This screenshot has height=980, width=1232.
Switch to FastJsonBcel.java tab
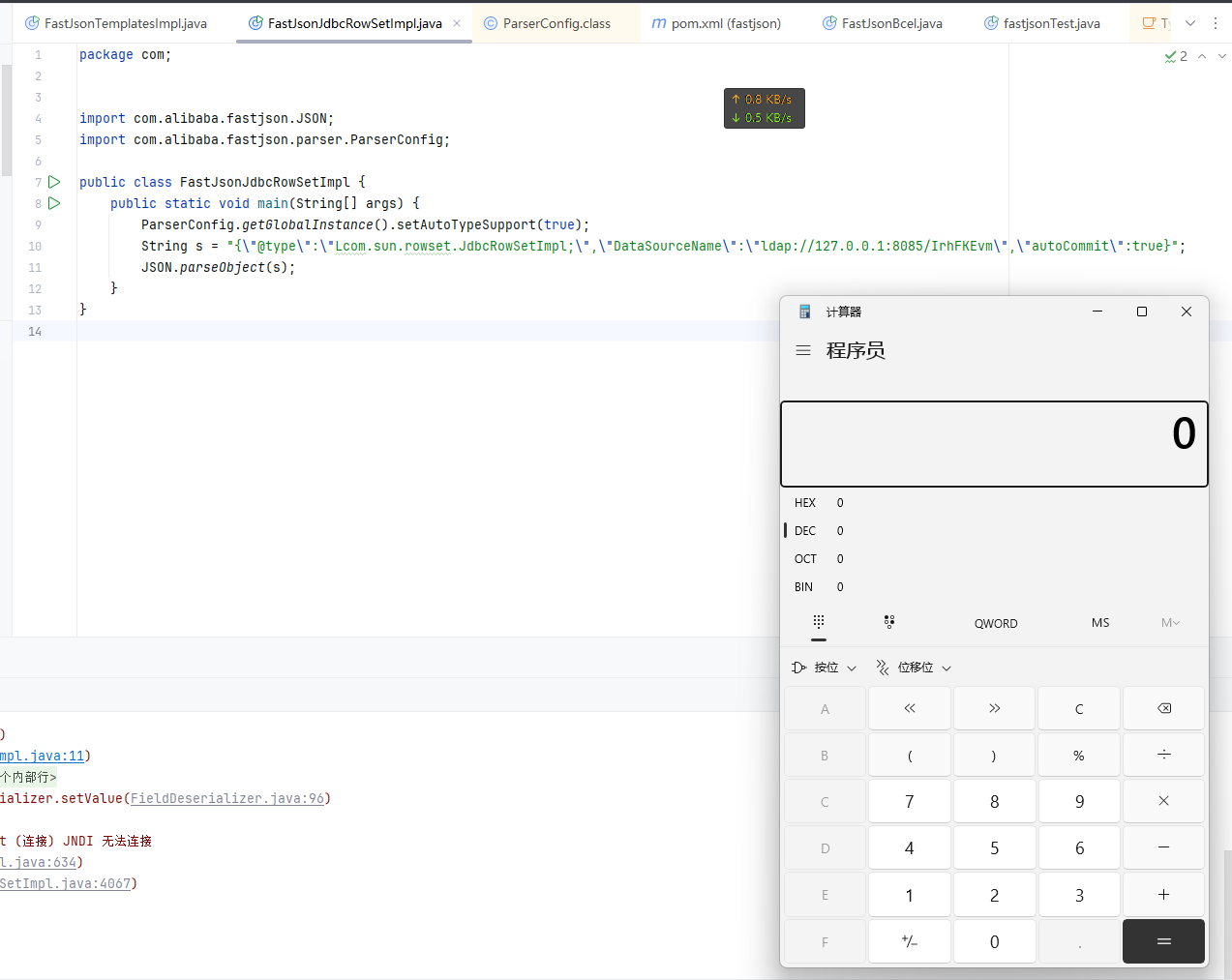point(882,23)
